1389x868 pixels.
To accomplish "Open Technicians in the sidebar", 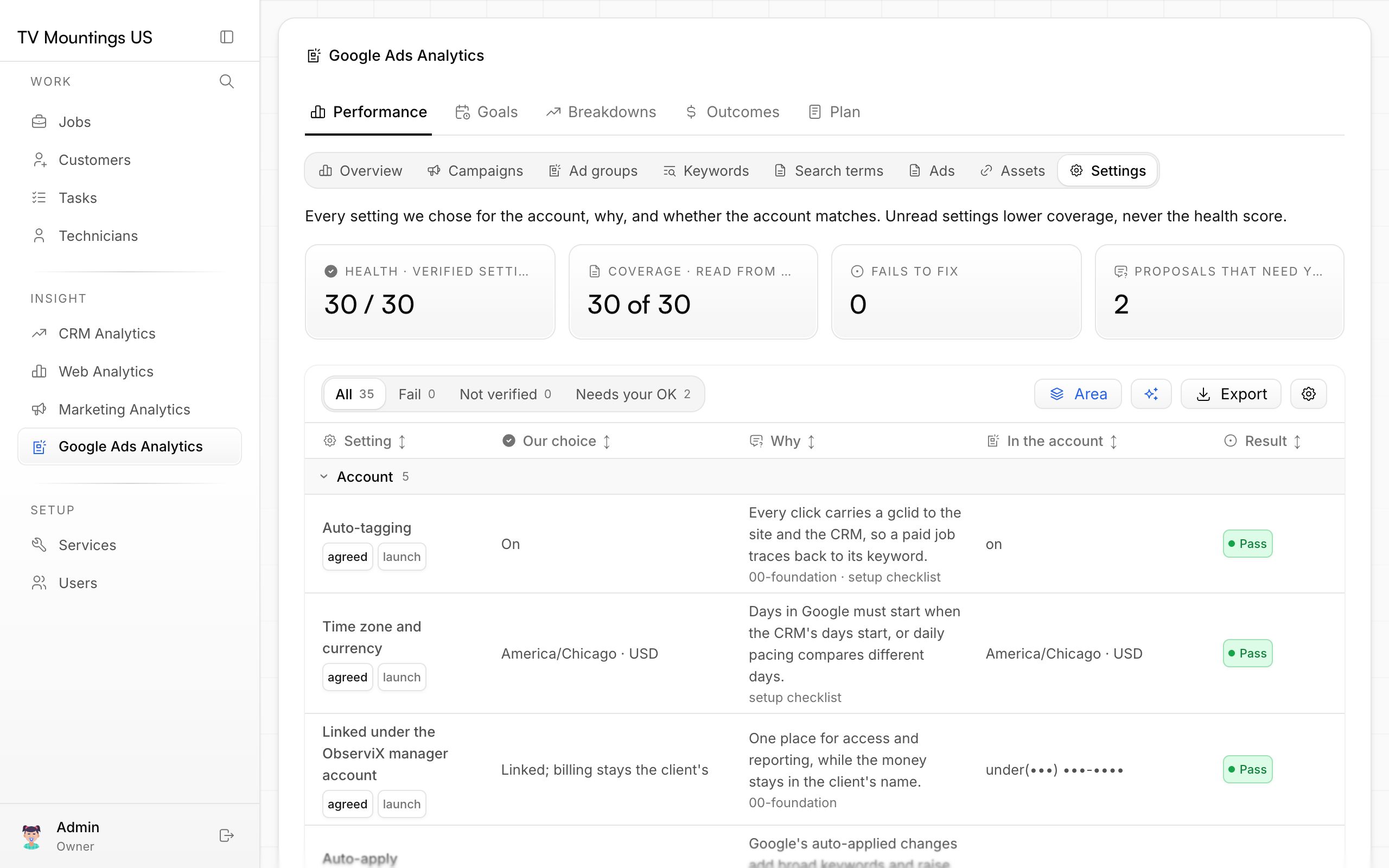I will coord(130,235).
